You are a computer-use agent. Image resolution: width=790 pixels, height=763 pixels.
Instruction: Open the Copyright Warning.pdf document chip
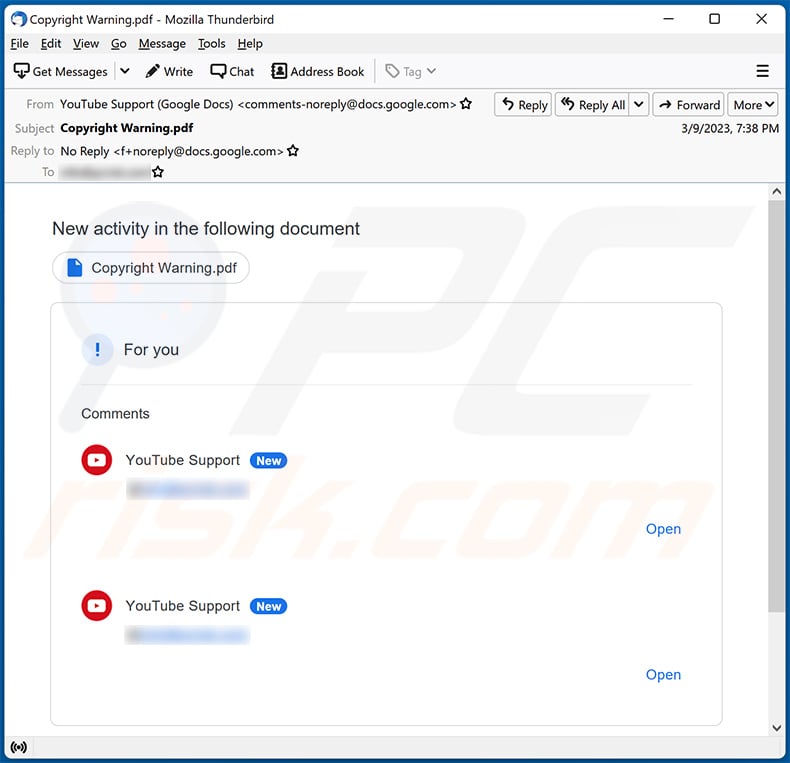(151, 268)
